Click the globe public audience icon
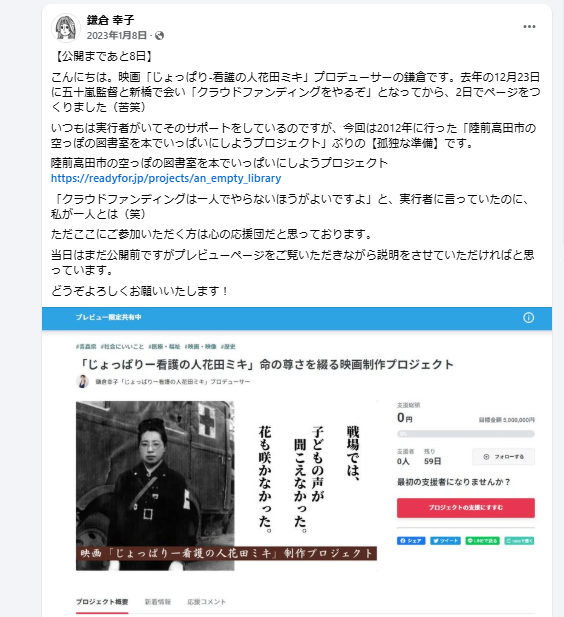Screen dimensions: 564x617 (159, 36)
